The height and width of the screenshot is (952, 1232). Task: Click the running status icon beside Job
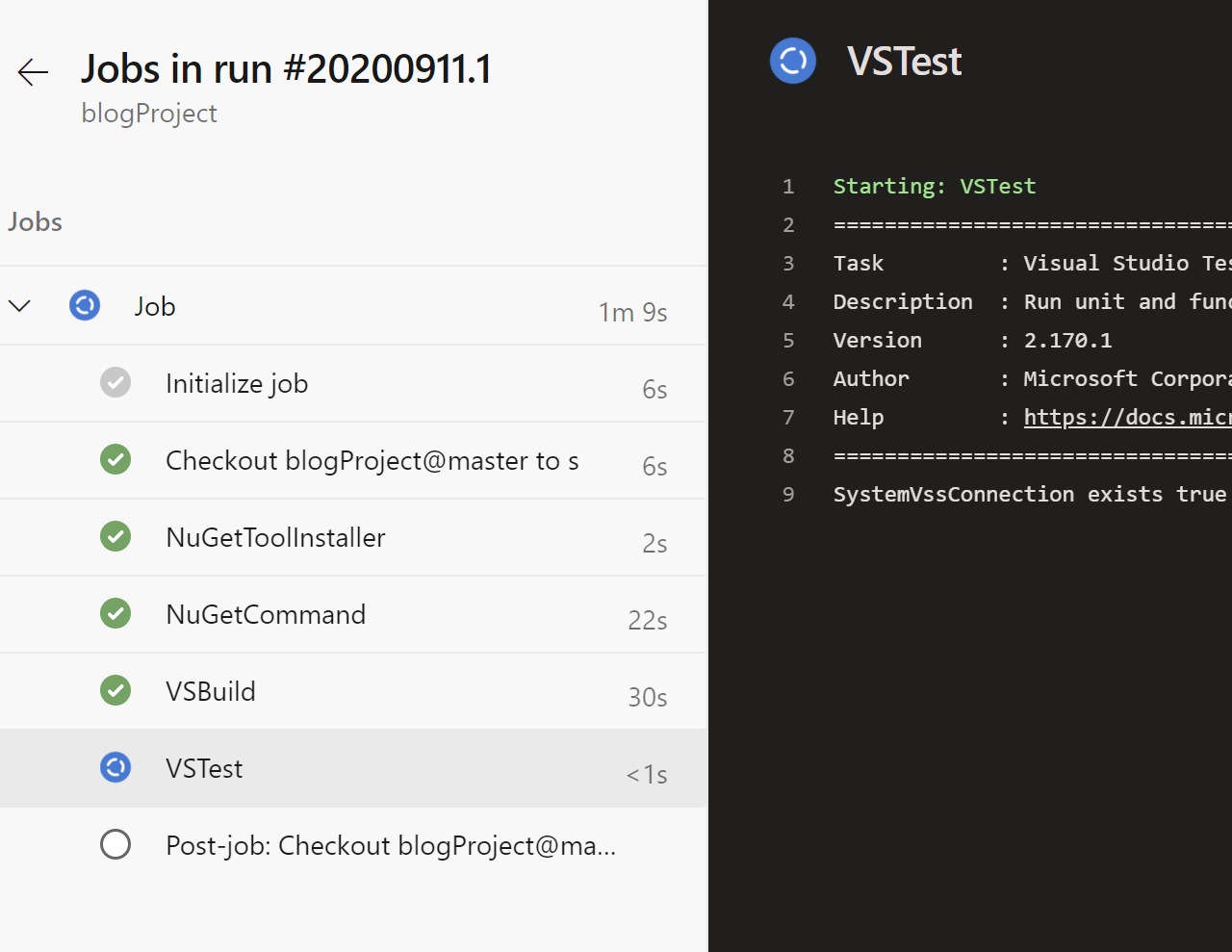click(85, 306)
